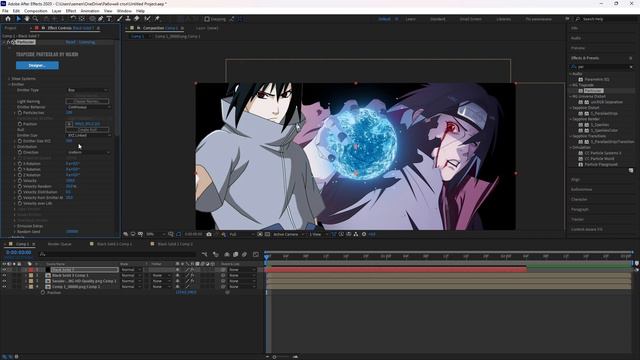
Task: Open the Direction dropdown
Action: click(x=88, y=152)
